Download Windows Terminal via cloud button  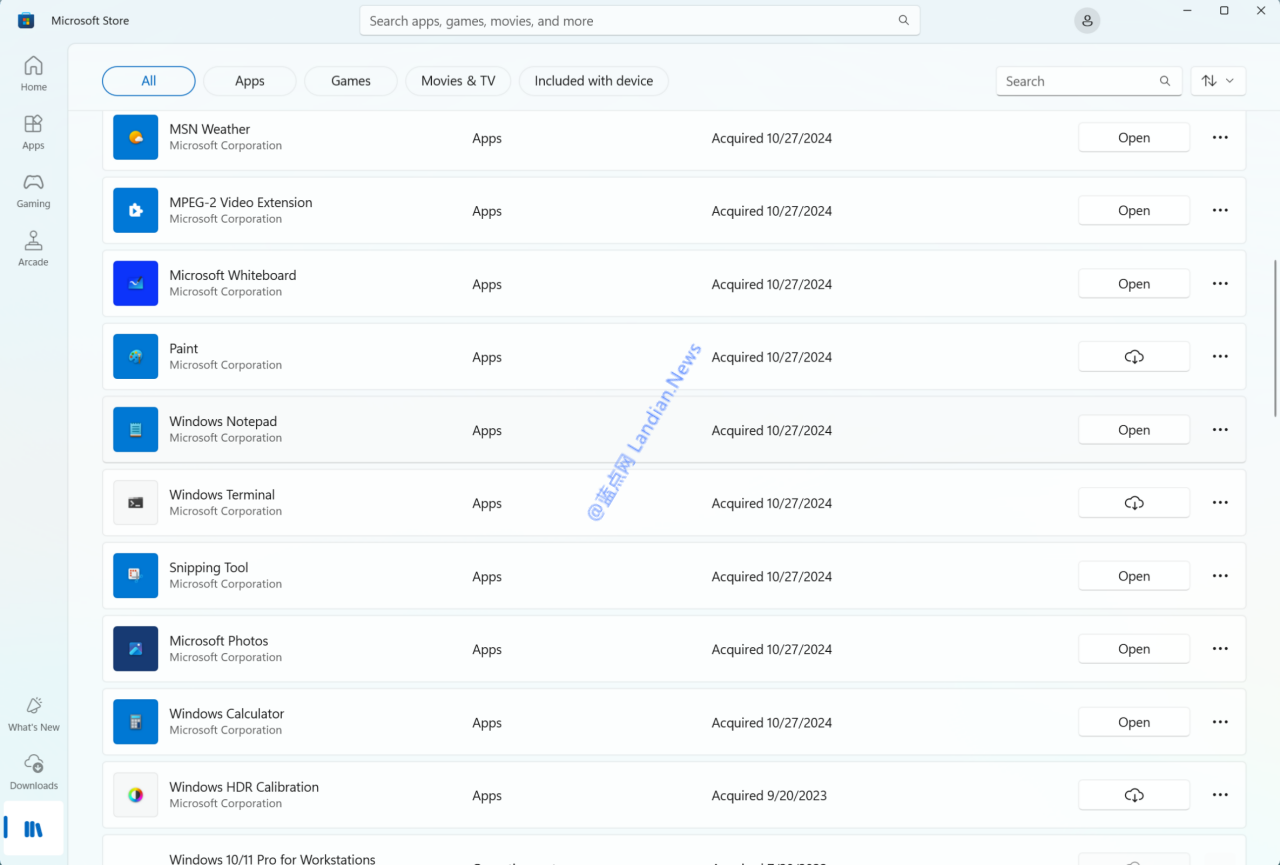pos(1134,502)
